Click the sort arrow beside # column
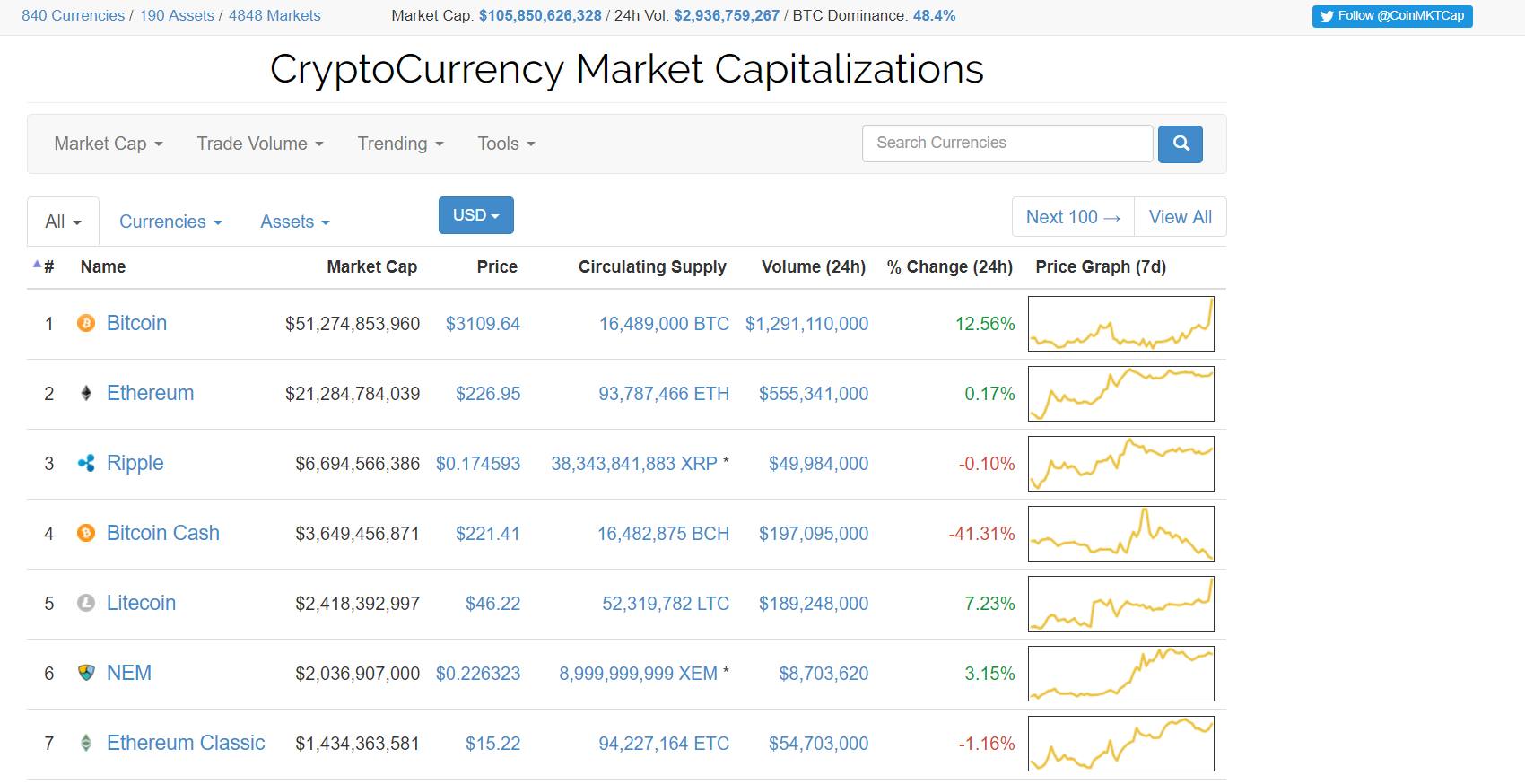The image size is (1525, 784). [x=37, y=265]
